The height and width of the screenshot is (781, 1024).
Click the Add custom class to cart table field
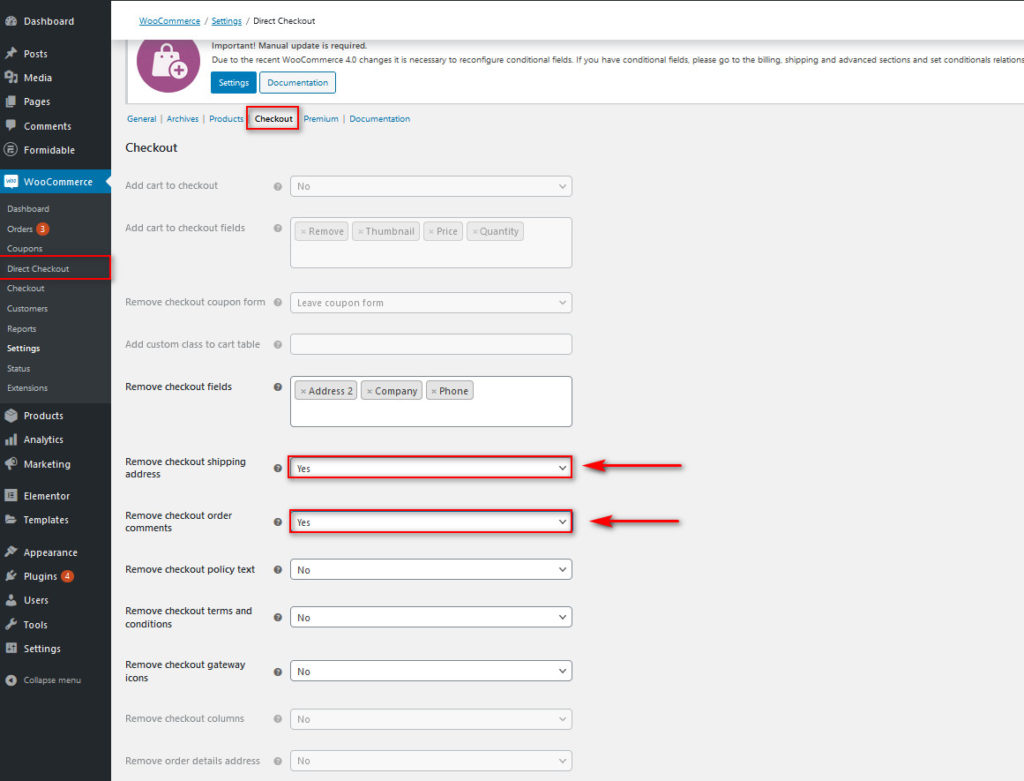click(431, 344)
